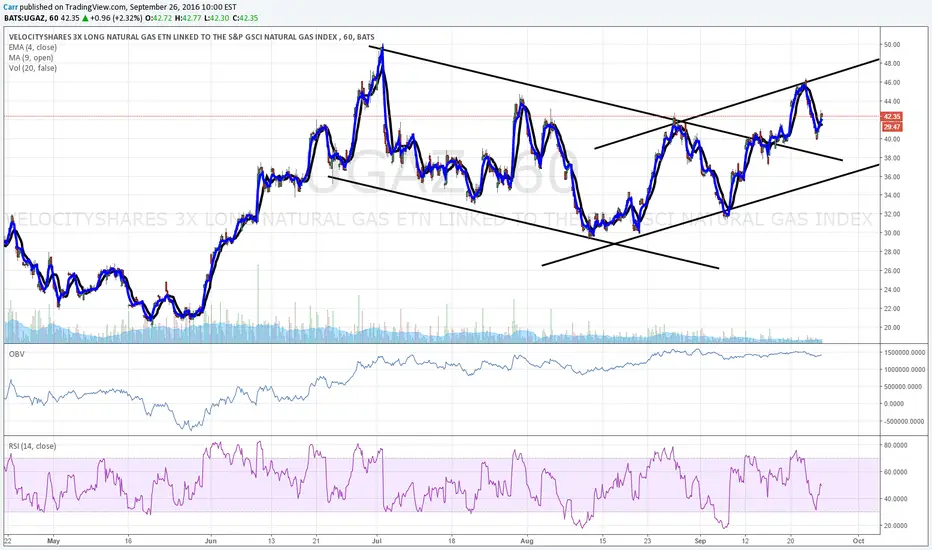Click the VelocityShares 3x Long Natural Gas title
This screenshot has height=550, width=932.
point(191,37)
